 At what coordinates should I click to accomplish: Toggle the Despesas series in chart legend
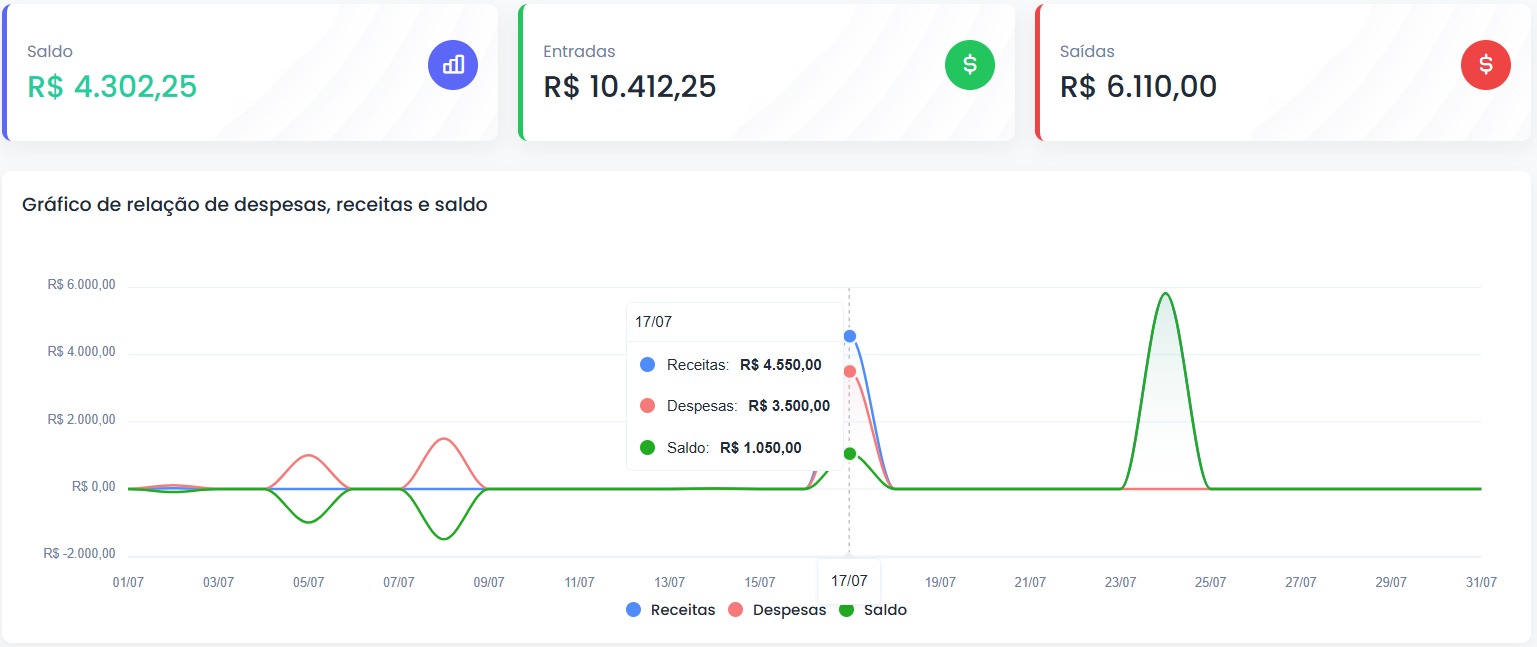(x=777, y=610)
